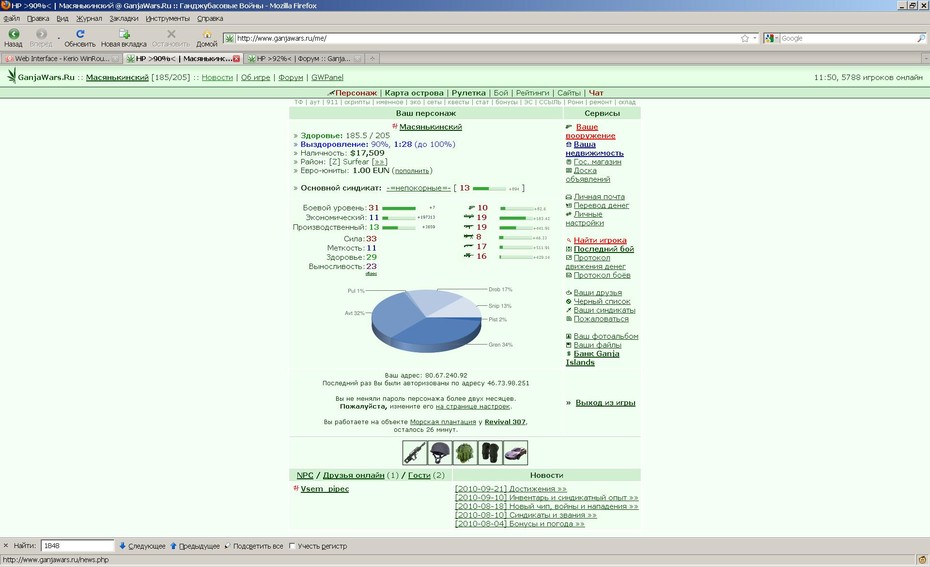The image size is (930, 567).
Task: Open the Закладки menu
Action: 123,18
